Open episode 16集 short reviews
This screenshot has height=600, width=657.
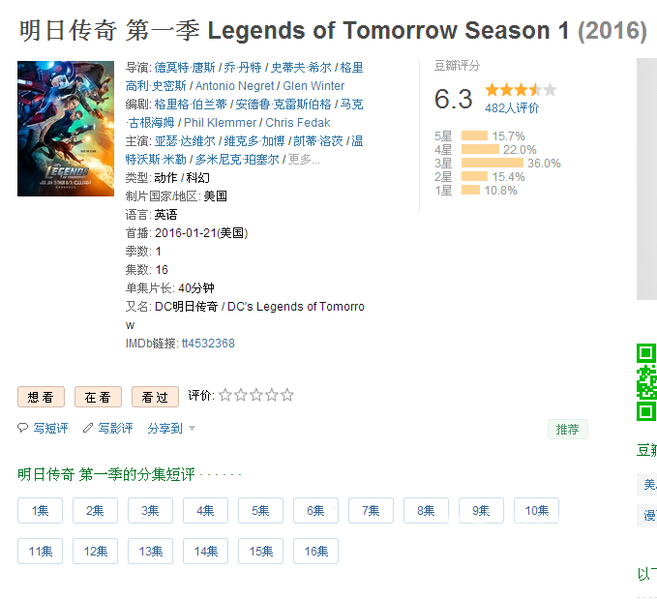316,551
